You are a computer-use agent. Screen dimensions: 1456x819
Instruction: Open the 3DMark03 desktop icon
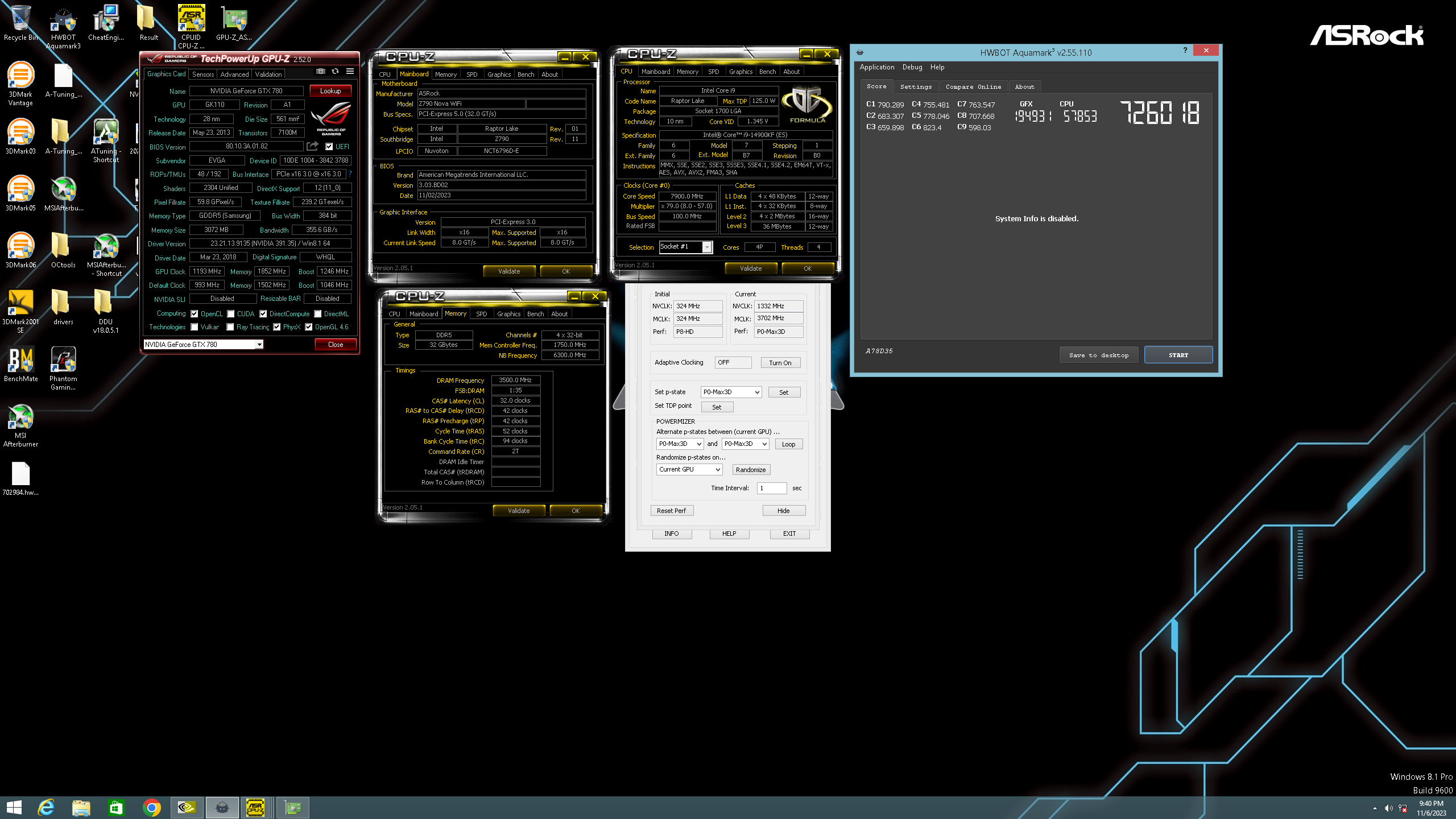click(20, 136)
